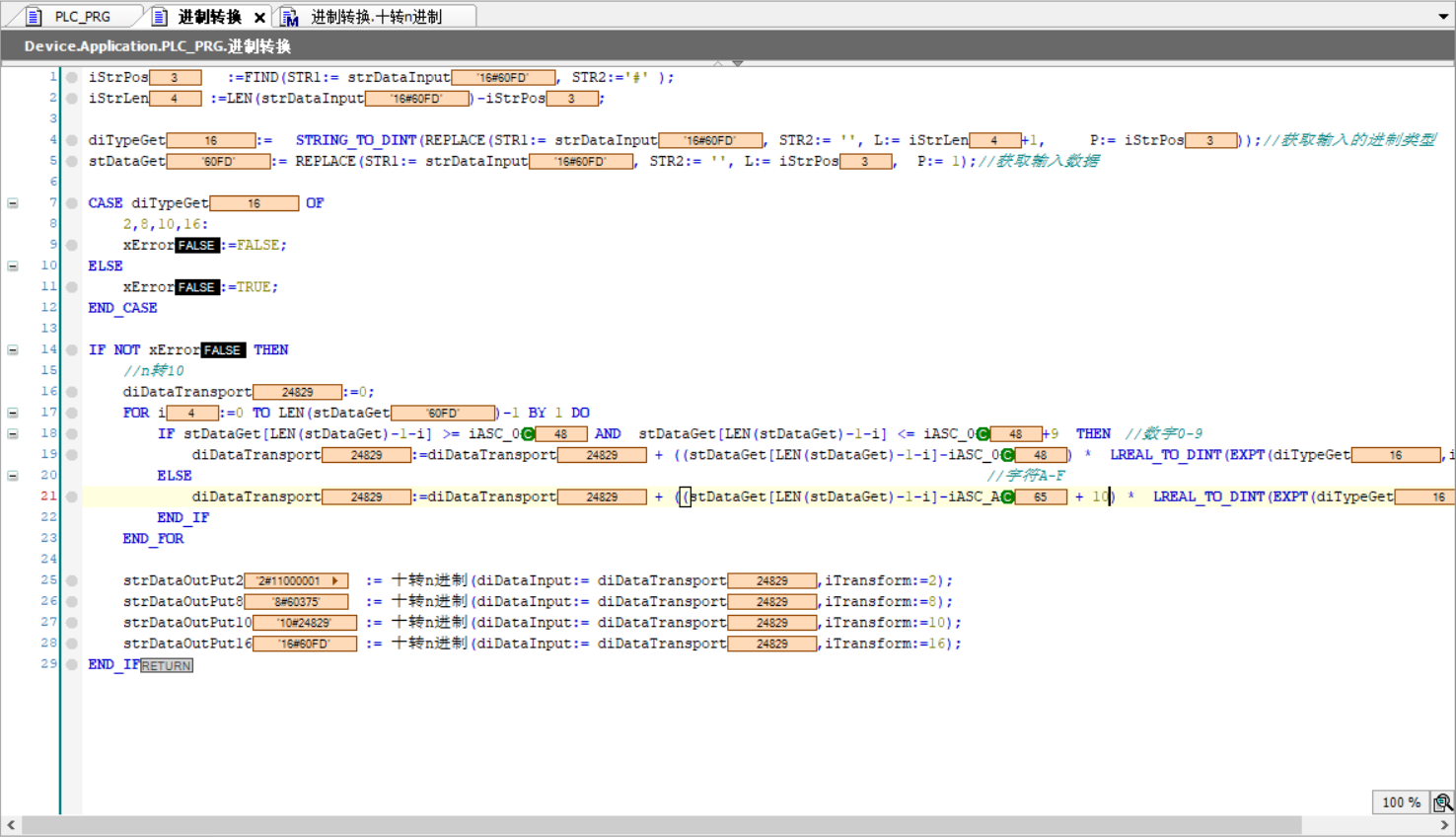Select diTypeGet inline value 16 on line 4

pyautogui.click(x=211, y=140)
